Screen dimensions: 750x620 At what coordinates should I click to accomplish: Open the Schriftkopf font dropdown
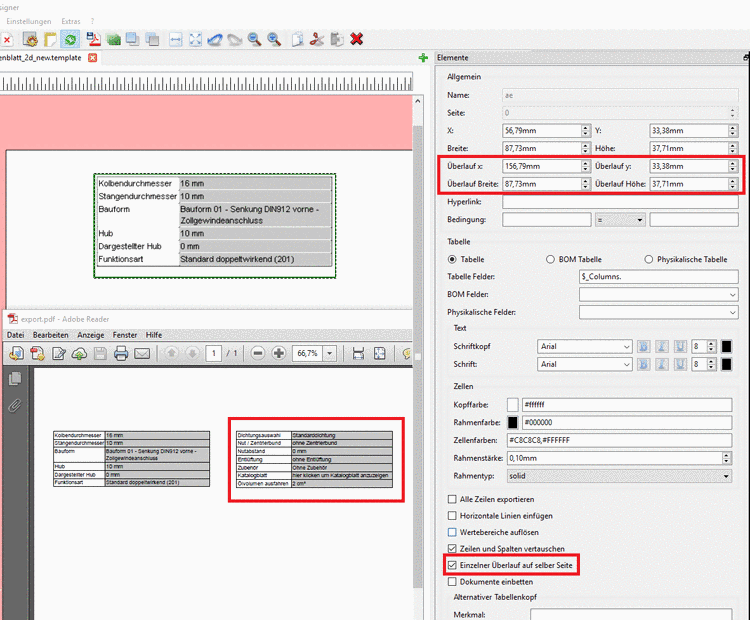[585, 346]
